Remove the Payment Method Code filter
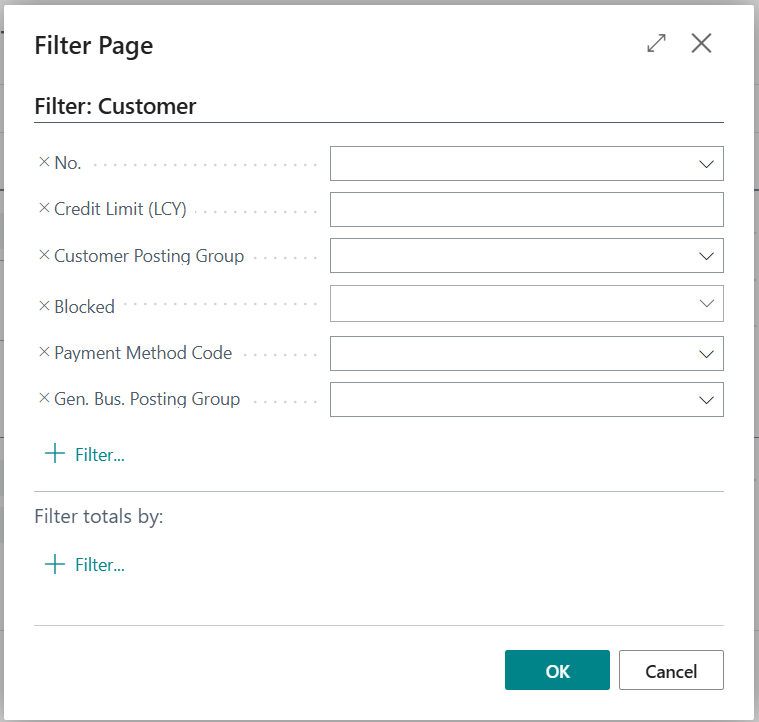Screen dimensions: 759x722 click(x=44, y=352)
